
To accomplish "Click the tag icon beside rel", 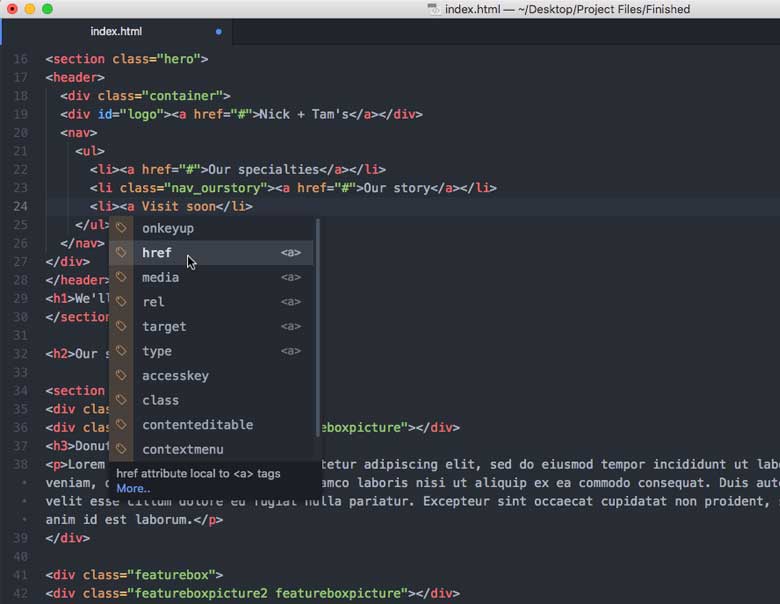I will pos(121,302).
